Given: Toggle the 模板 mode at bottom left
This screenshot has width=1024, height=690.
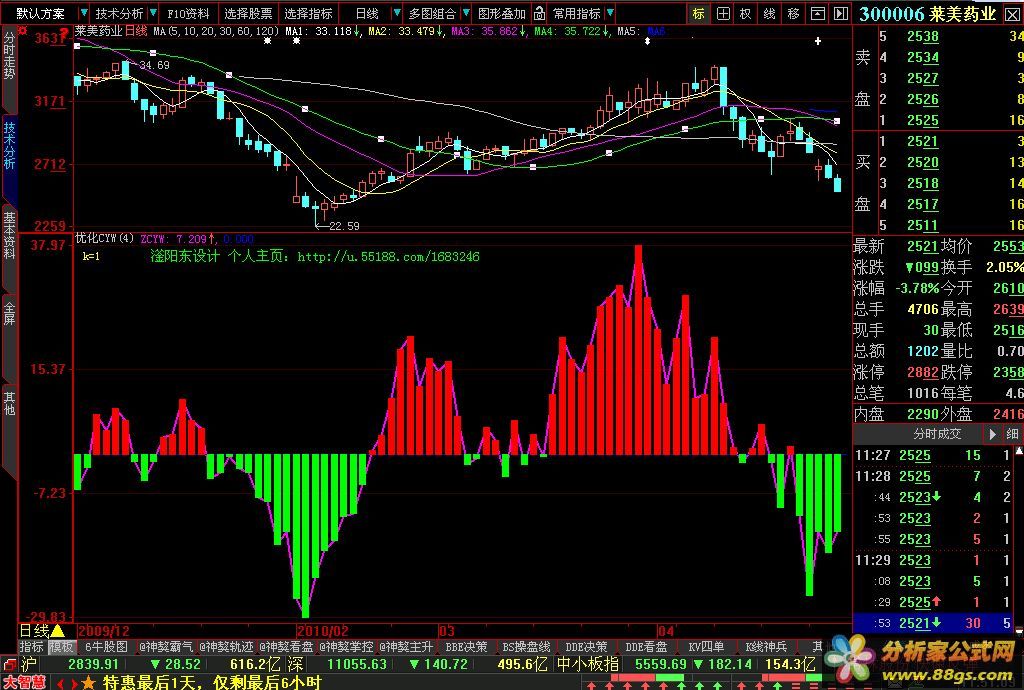Looking at the screenshot, I should 62,647.
